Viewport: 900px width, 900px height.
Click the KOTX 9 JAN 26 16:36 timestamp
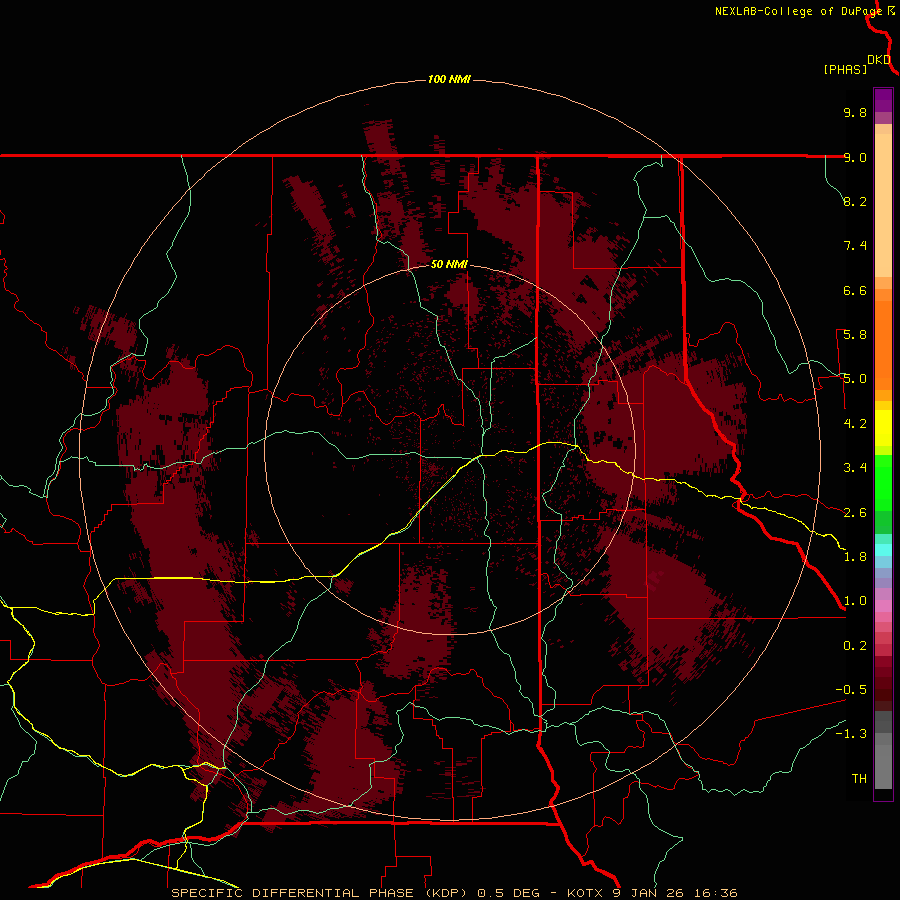652,893
